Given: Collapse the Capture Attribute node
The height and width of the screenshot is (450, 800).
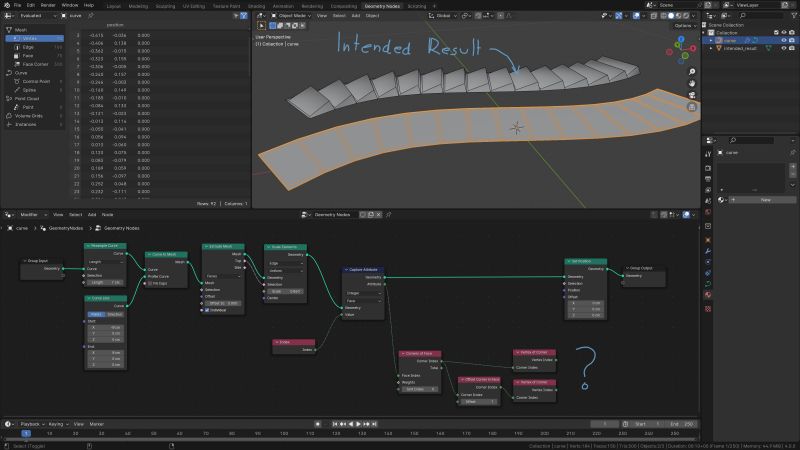Looking at the screenshot, I should coord(346,269).
